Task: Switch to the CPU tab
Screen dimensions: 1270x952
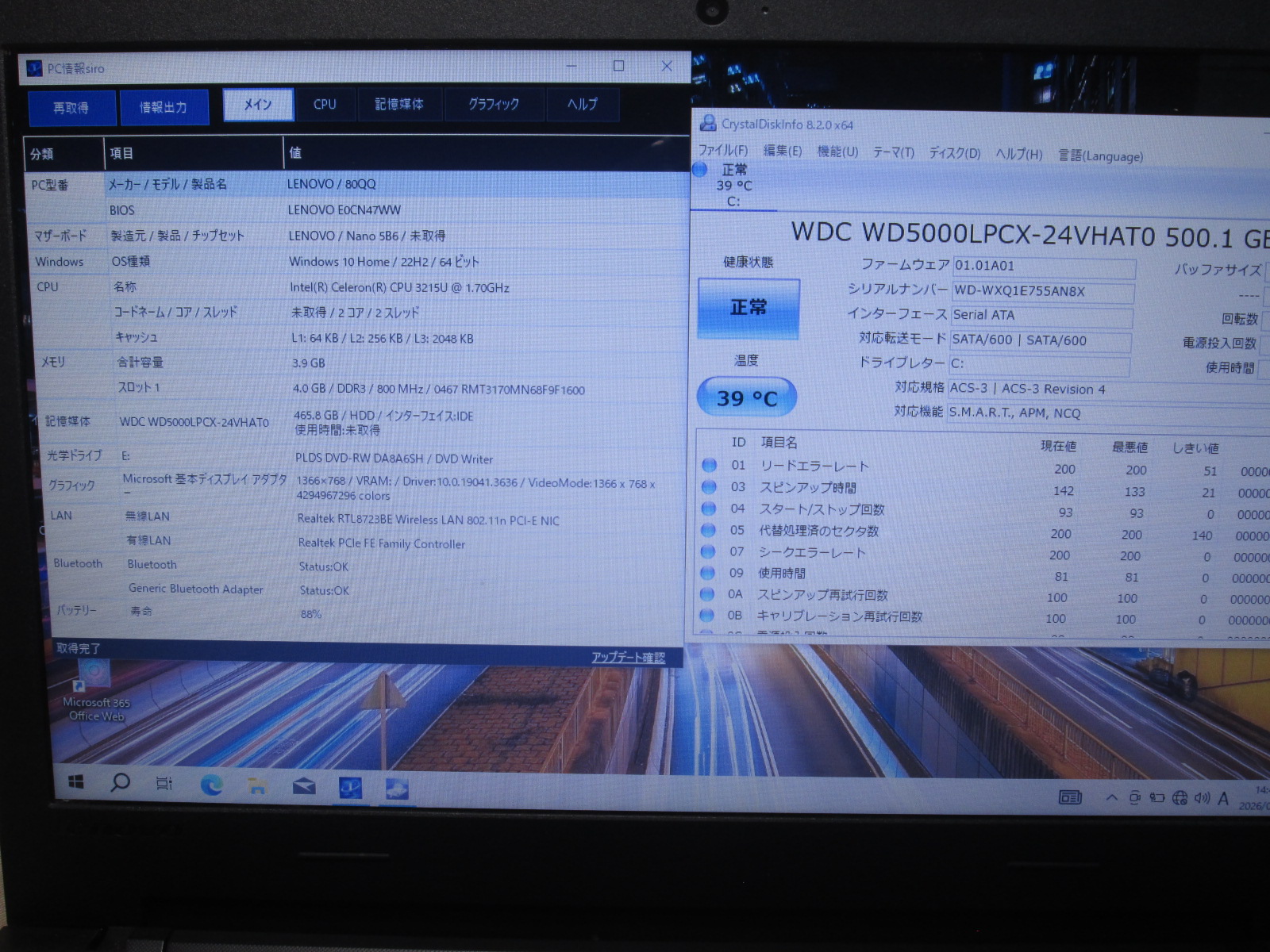Action: point(325,105)
